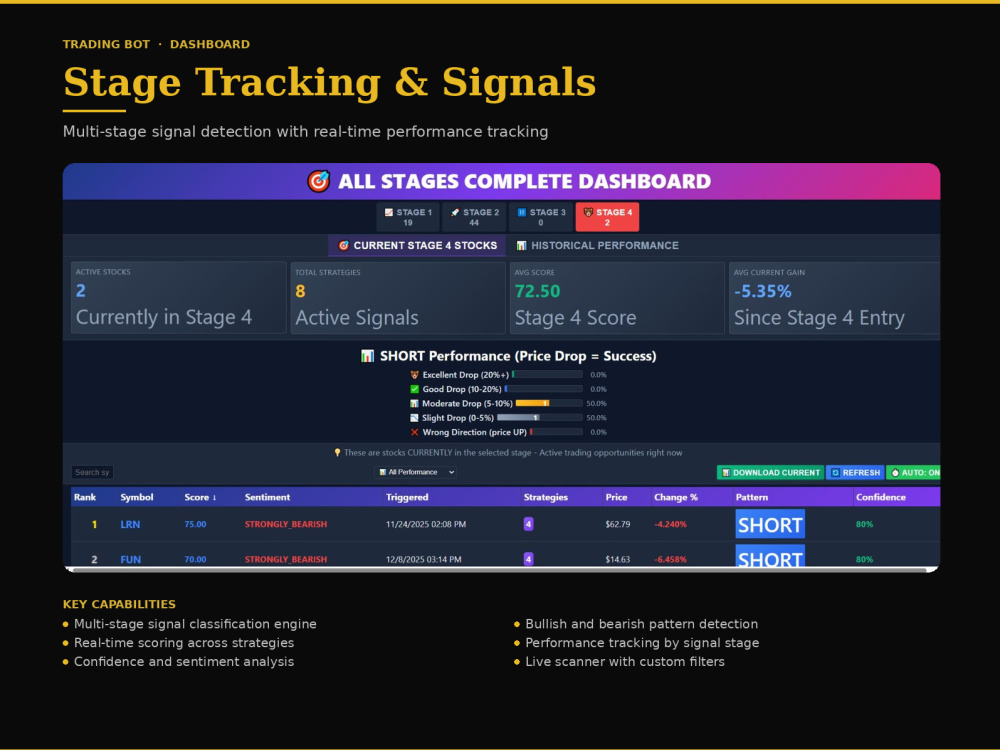Click the -4.240% change value
This screenshot has width=1000, height=750.
(x=670, y=524)
